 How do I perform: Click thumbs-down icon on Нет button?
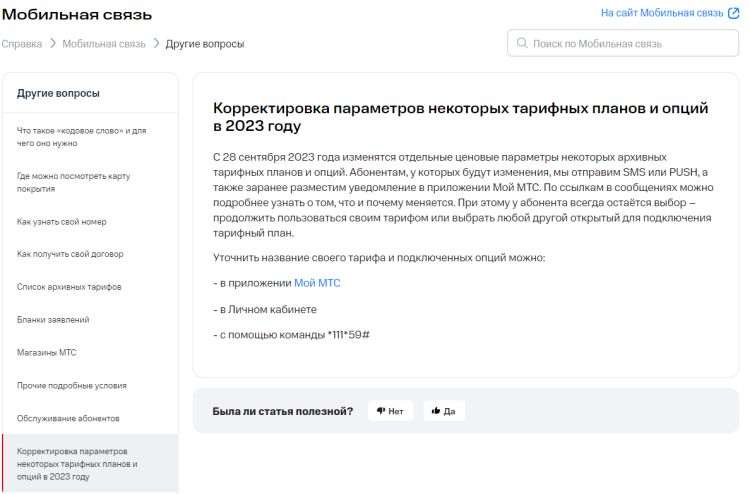(381, 411)
